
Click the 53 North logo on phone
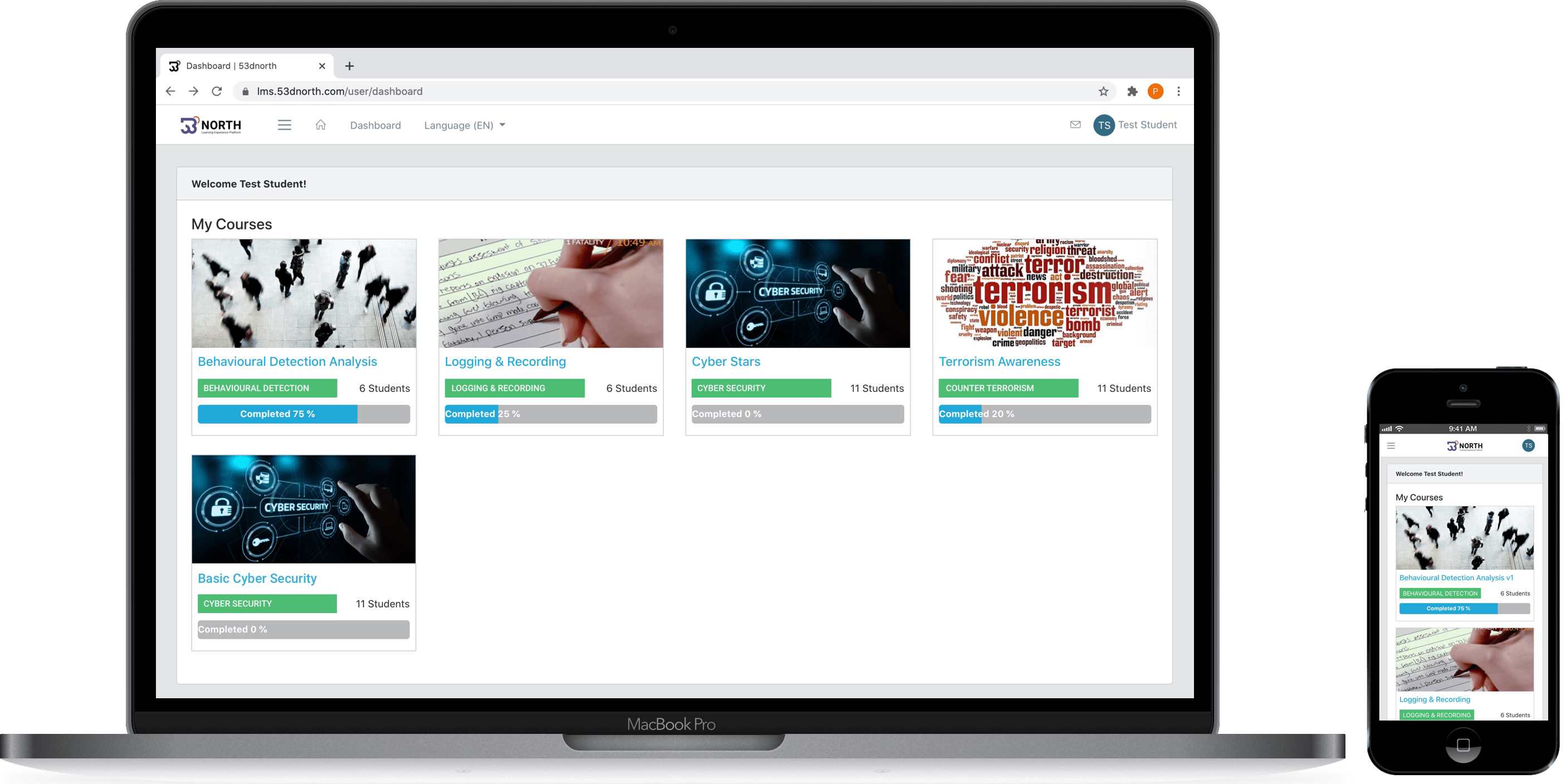pyautogui.click(x=1465, y=445)
